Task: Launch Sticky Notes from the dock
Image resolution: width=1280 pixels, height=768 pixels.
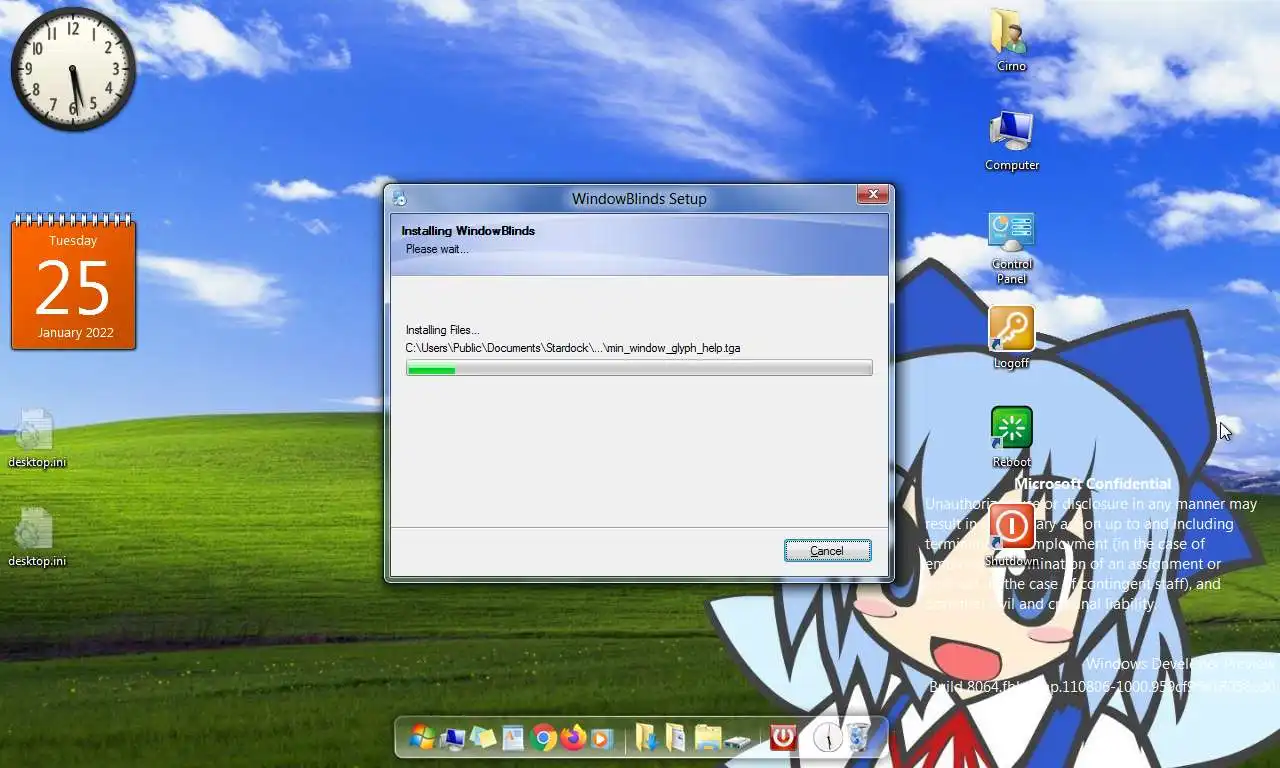Action: coord(483,738)
